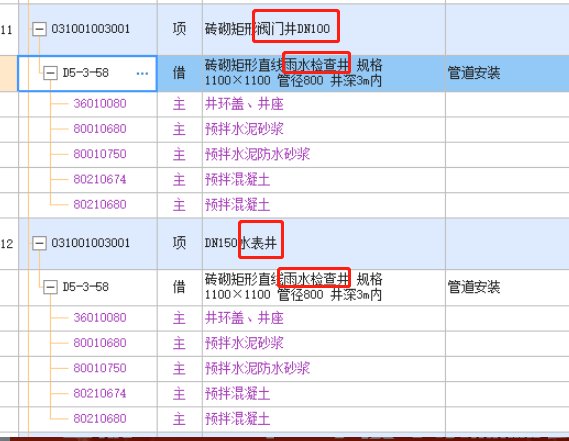This screenshot has width=569, height=441.
Task: Collapse item 031001003001 in row 12
Action: pyautogui.click(x=39, y=243)
